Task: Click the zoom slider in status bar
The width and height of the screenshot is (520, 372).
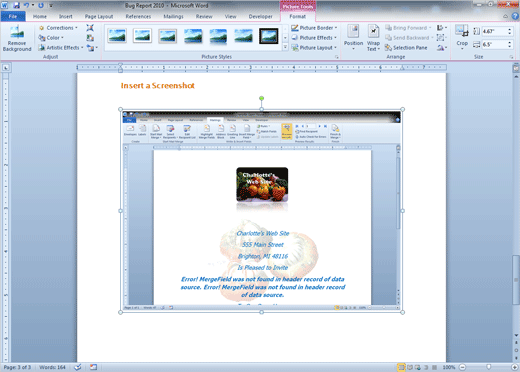Action: click(x=488, y=367)
